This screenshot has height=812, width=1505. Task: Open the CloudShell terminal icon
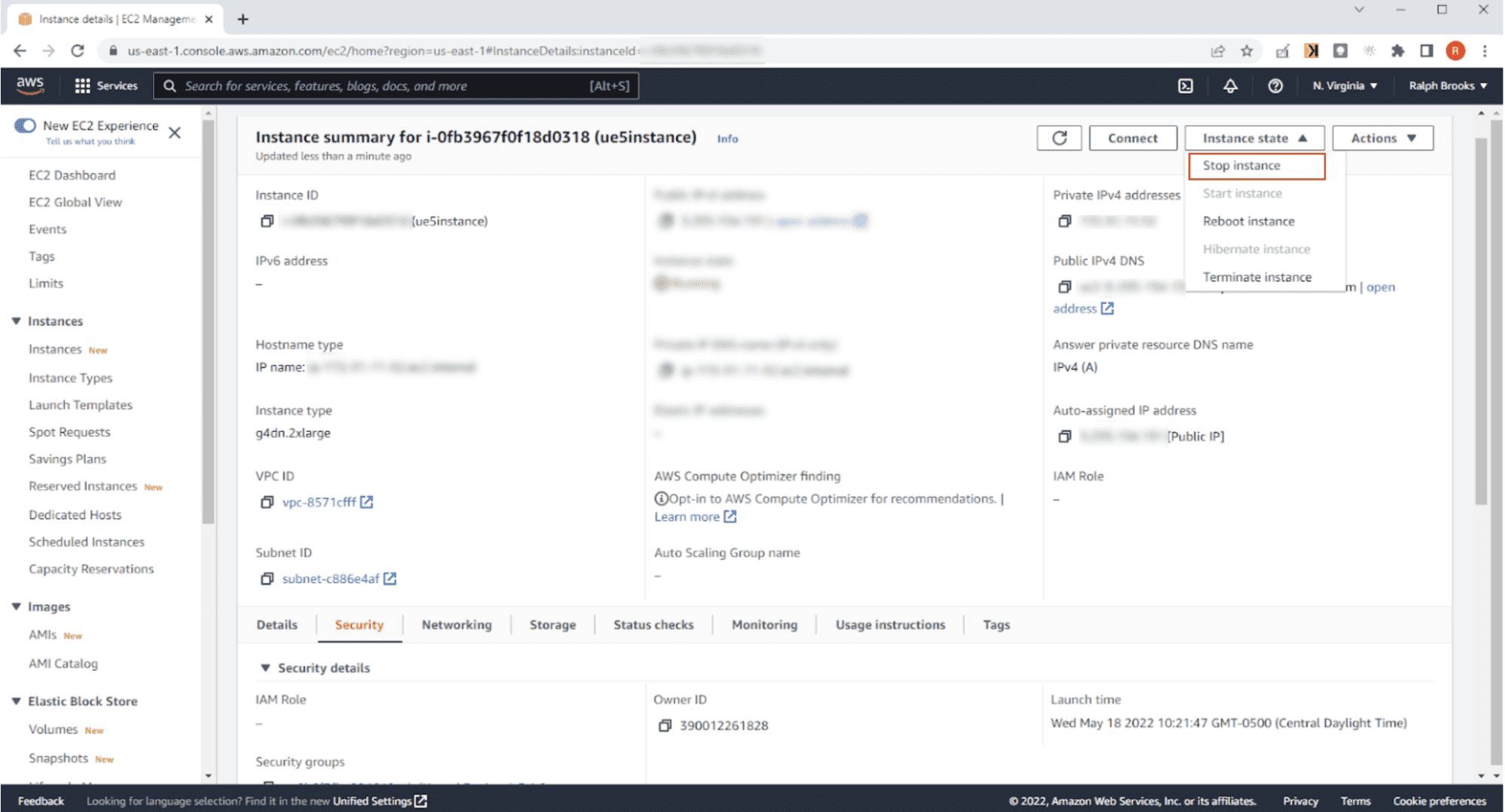(1185, 86)
